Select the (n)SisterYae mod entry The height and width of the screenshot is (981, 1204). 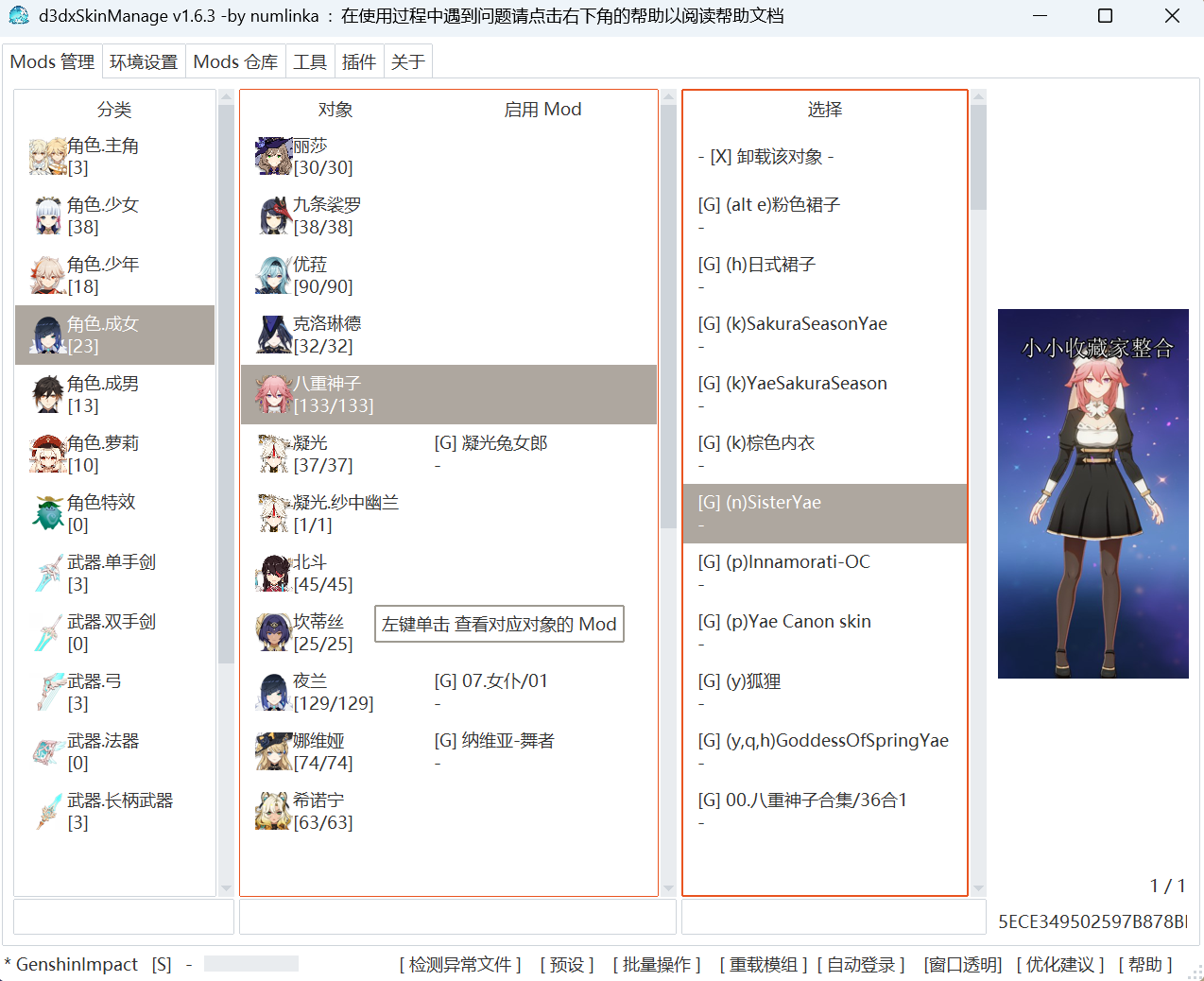[825, 513]
